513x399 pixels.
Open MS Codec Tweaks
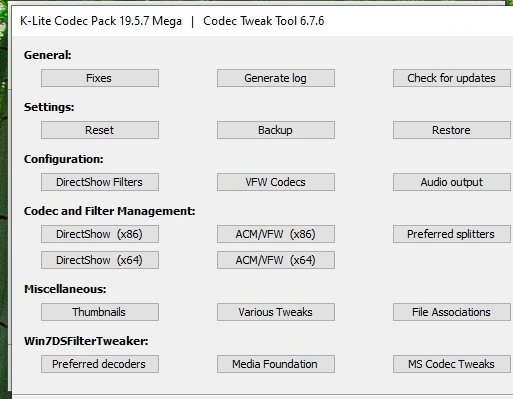[452, 364]
